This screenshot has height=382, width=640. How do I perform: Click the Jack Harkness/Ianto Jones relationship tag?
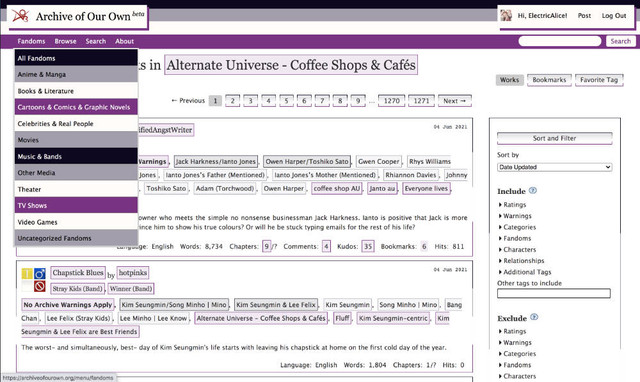216,162
